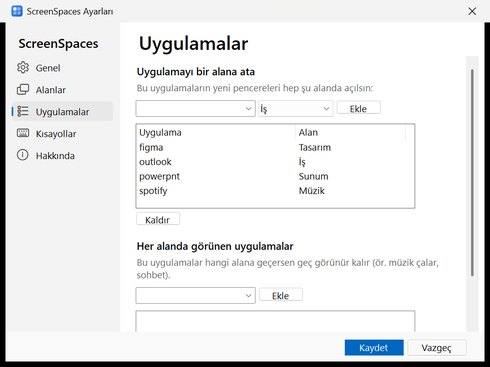
Task: Click the Alanlar overlapping windows icon
Action: (x=23, y=90)
